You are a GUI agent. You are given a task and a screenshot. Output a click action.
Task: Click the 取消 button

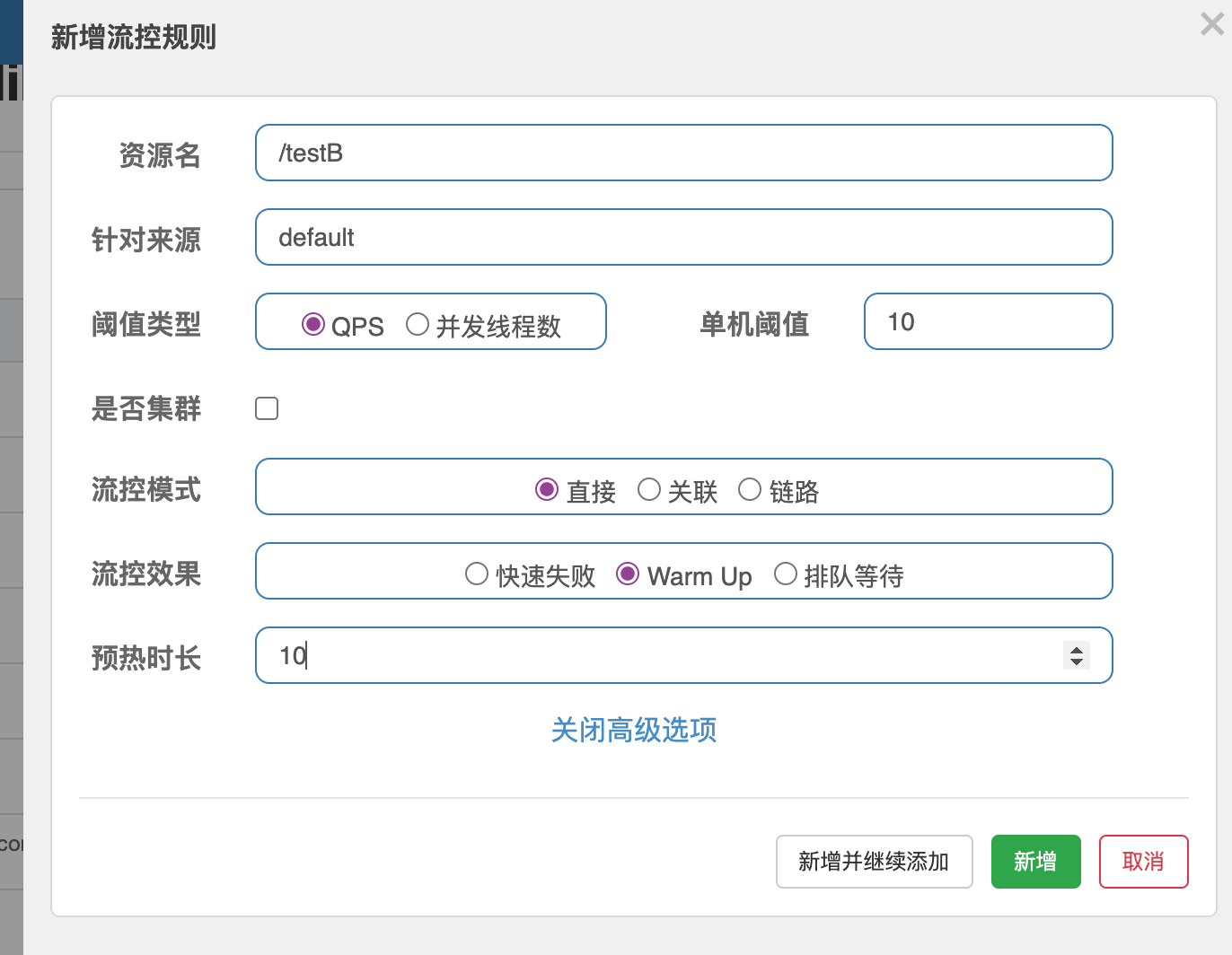(x=1144, y=862)
